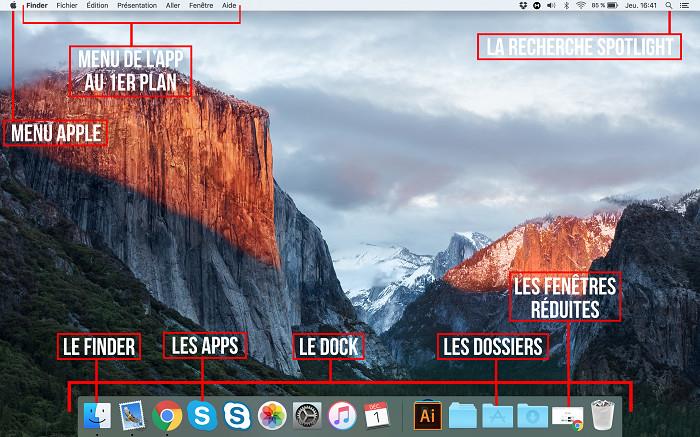Restore the minimized Chrome window in Dock
The width and height of the screenshot is (700, 437).
point(567,416)
